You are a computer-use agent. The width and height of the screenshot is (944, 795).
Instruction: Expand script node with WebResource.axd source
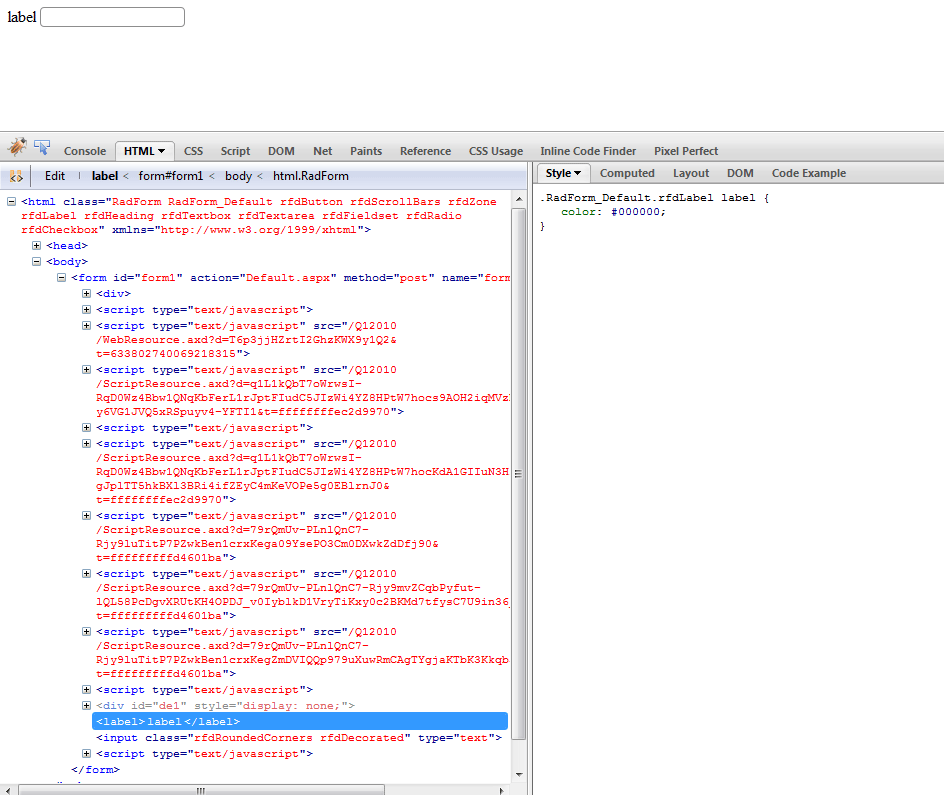coord(87,326)
